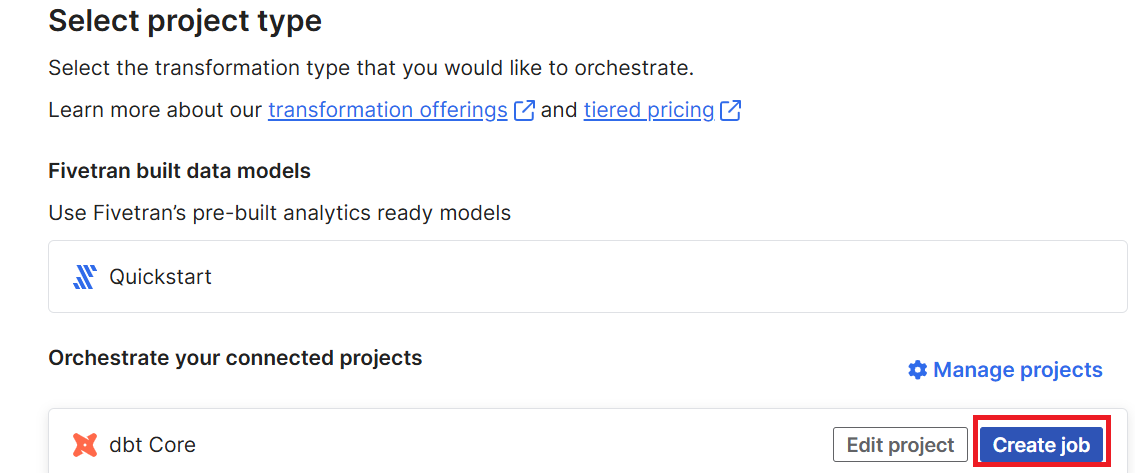Click external-link icon beside transformation offerings
1135x473 pixels.
524,111
